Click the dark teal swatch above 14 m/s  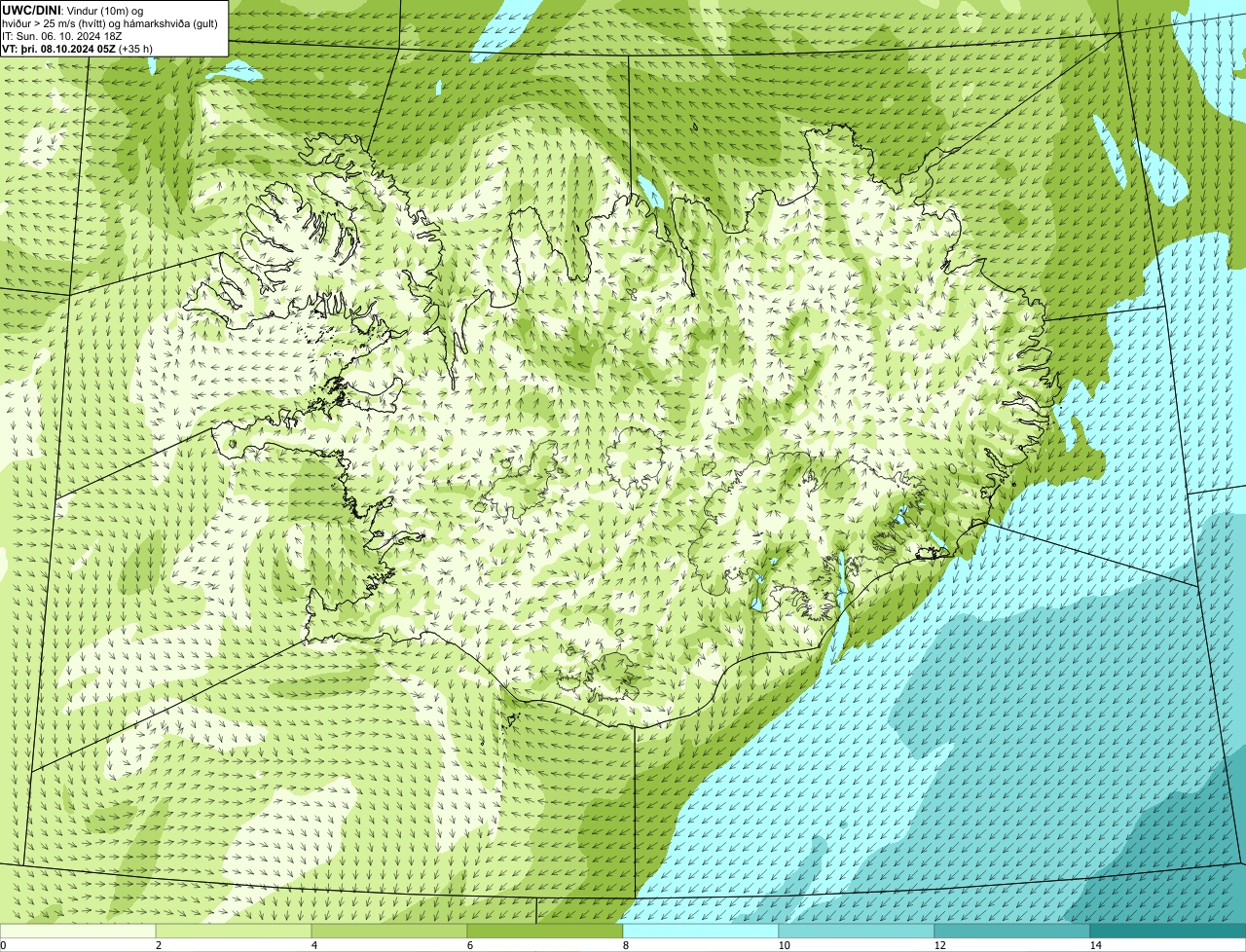(x=1168, y=931)
